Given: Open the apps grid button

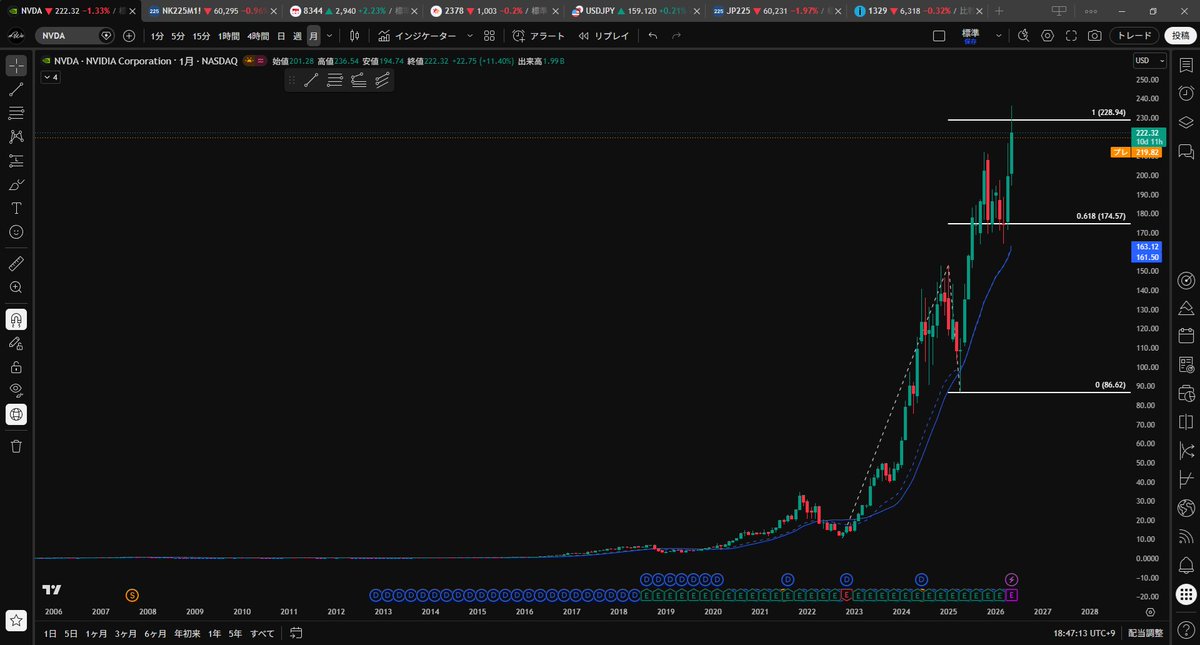Looking at the screenshot, I should 1186,594.
